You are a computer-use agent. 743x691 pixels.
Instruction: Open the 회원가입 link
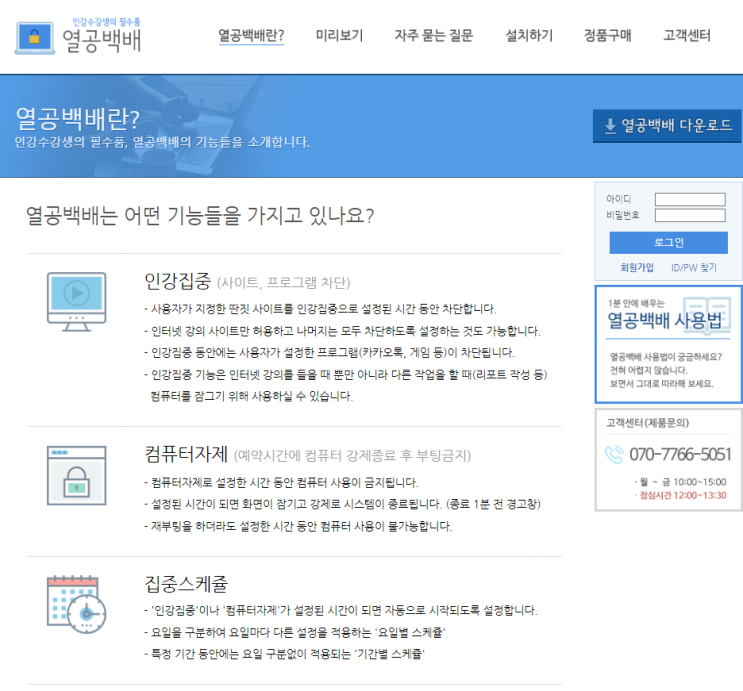(637, 267)
